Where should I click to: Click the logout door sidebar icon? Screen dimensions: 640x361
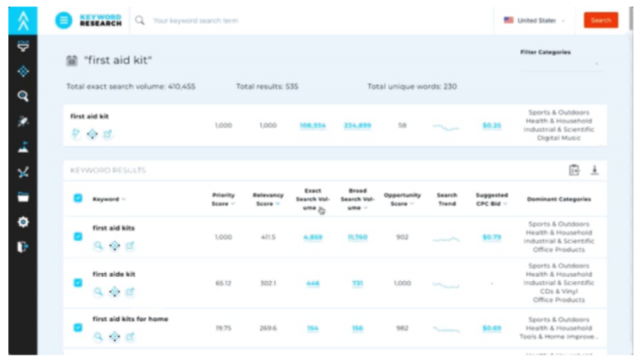pos(23,247)
